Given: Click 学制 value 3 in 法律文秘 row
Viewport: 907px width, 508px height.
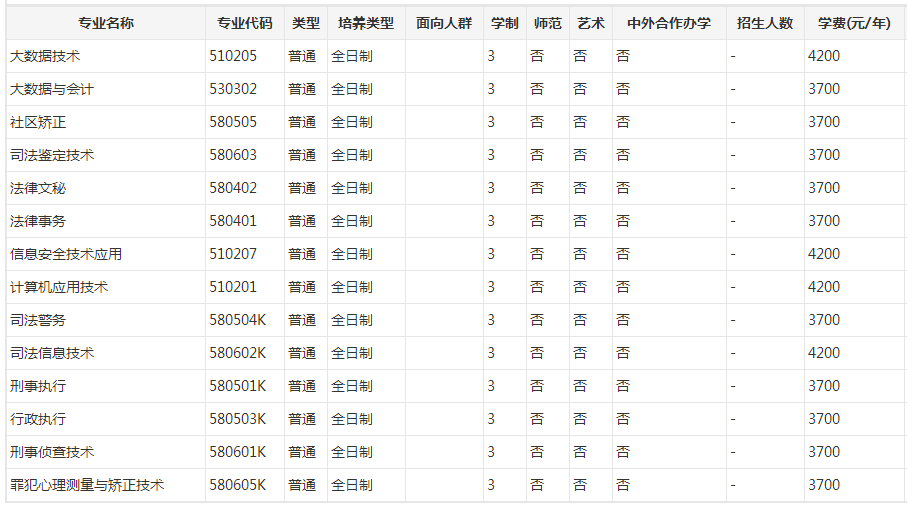Looking at the screenshot, I should [x=491, y=188].
